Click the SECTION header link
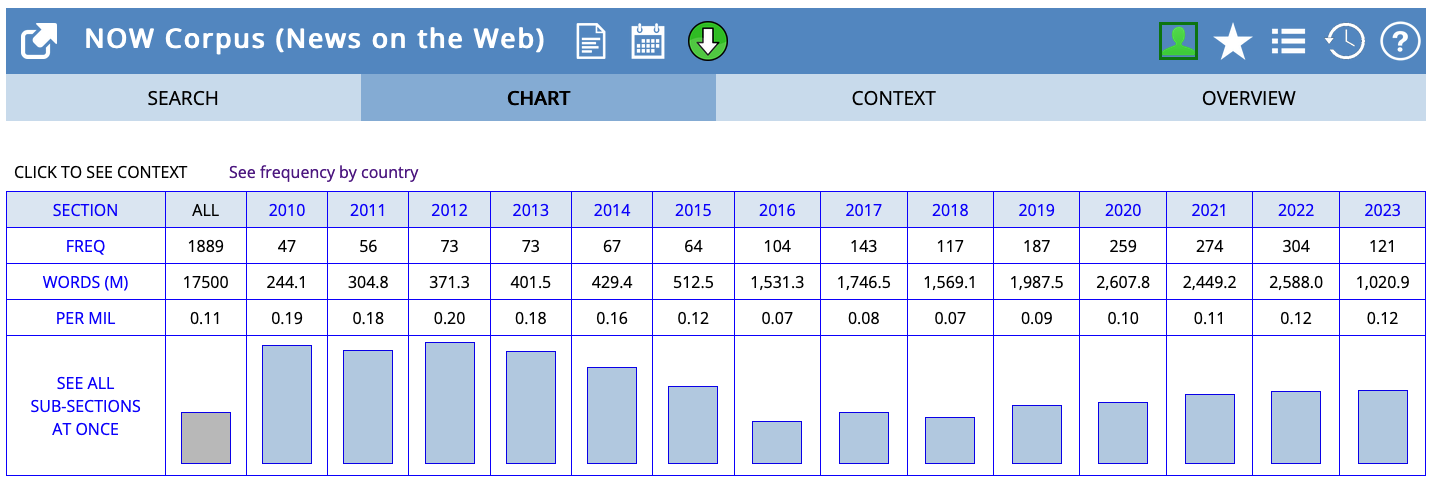Viewport: 1433px width, 487px height. (x=85, y=210)
